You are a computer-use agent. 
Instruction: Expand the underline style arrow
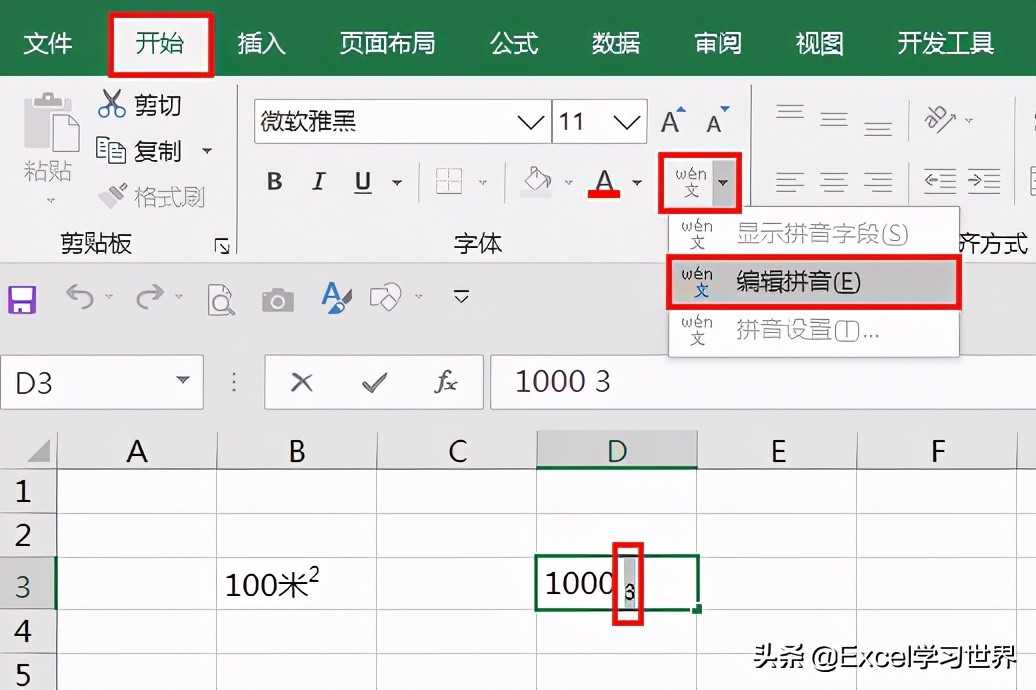point(397,182)
